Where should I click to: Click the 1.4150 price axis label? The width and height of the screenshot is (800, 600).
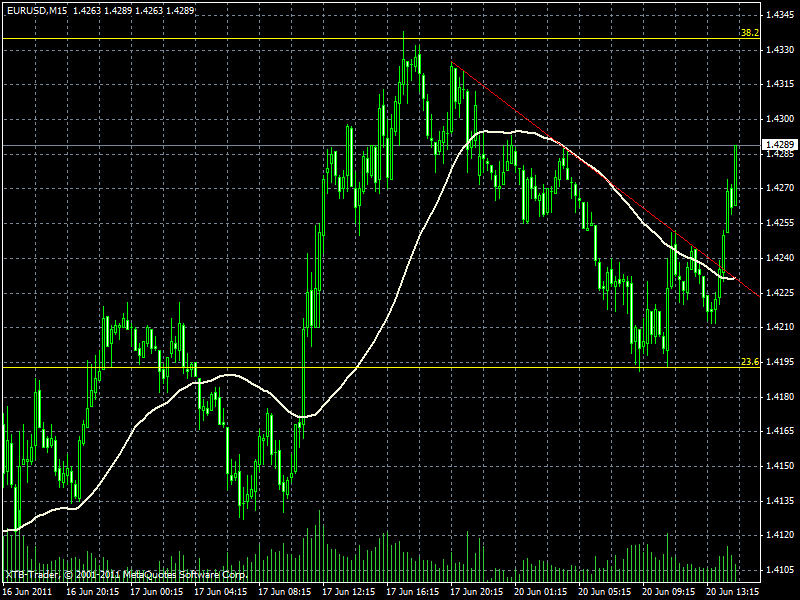pos(780,466)
